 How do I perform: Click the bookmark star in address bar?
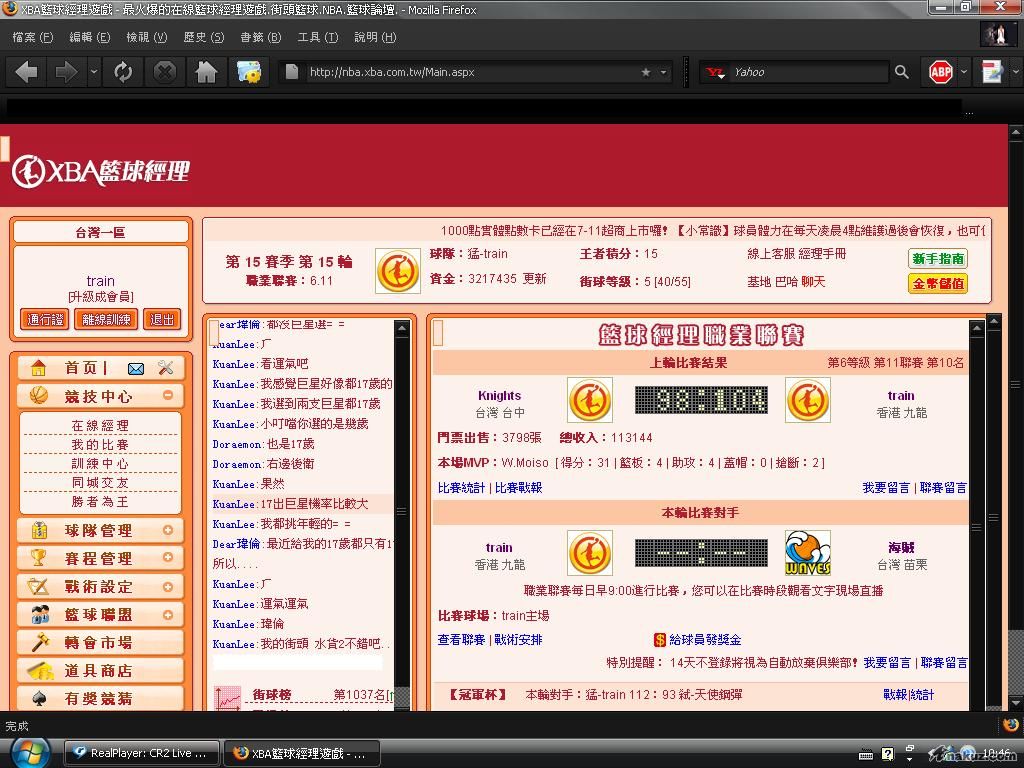[x=646, y=72]
